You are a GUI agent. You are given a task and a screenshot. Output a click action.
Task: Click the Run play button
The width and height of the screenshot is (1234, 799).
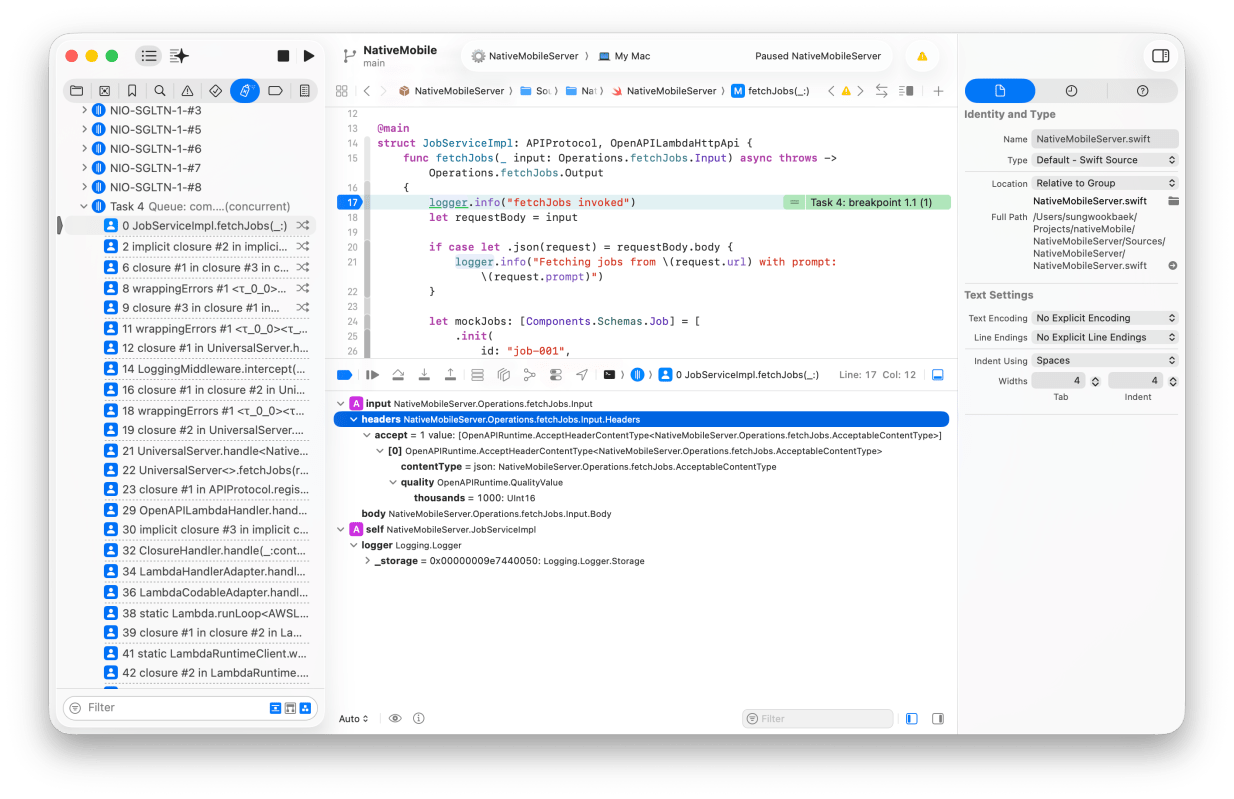[309, 56]
